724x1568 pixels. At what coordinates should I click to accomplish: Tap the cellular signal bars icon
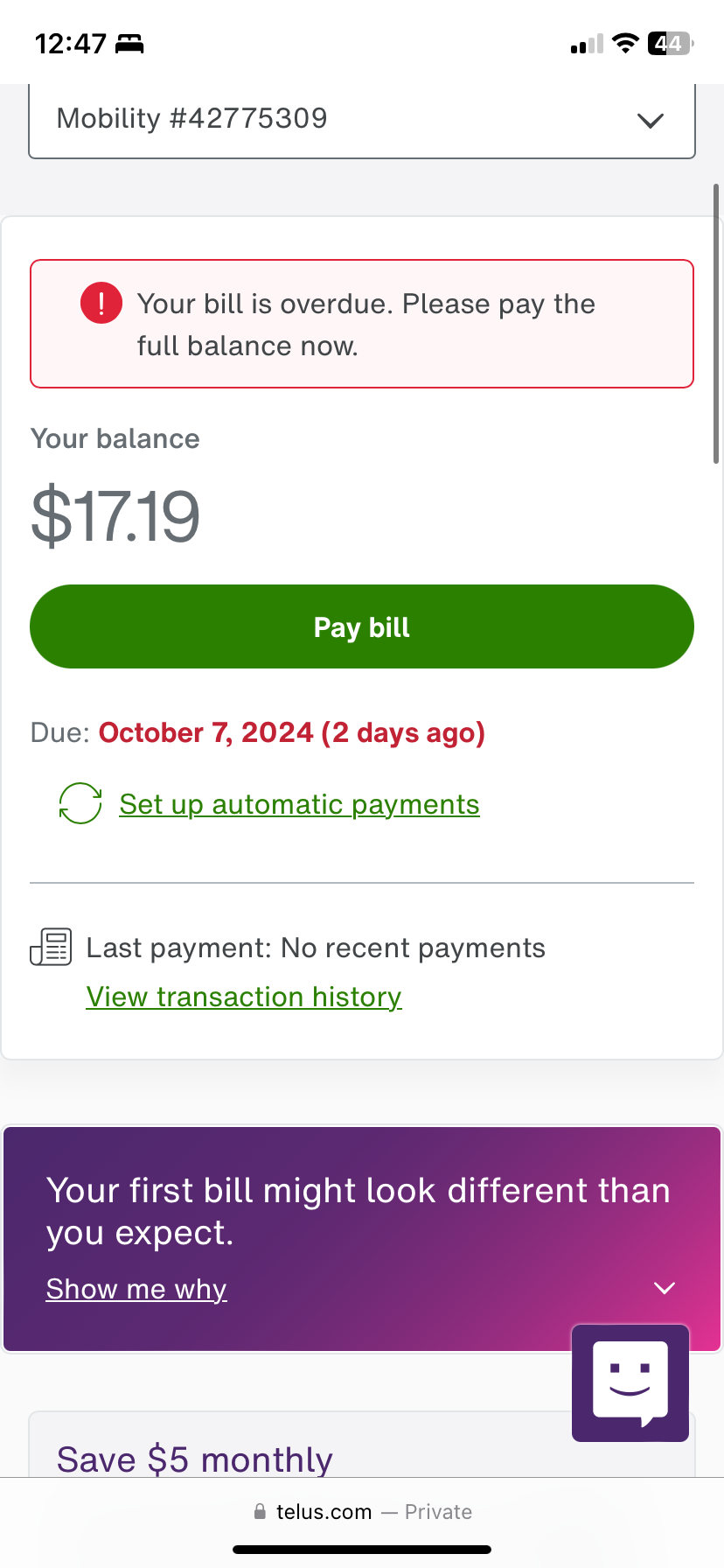pos(587,45)
